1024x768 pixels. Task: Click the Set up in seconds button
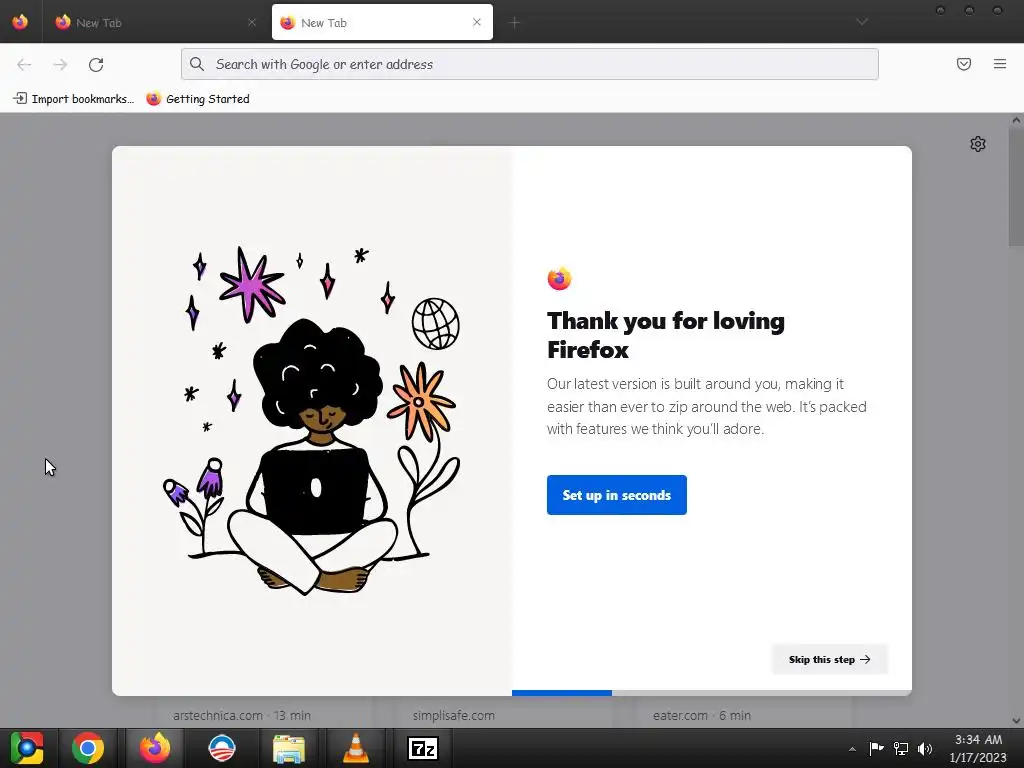(x=616, y=495)
